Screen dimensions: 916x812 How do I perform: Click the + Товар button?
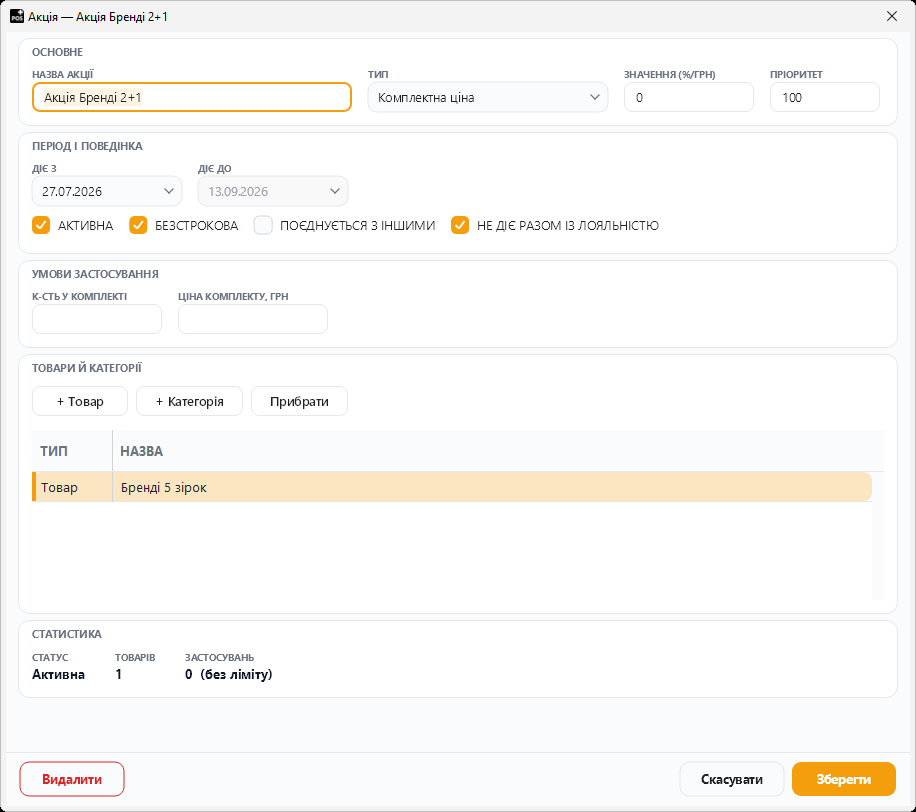coord(80,401)
